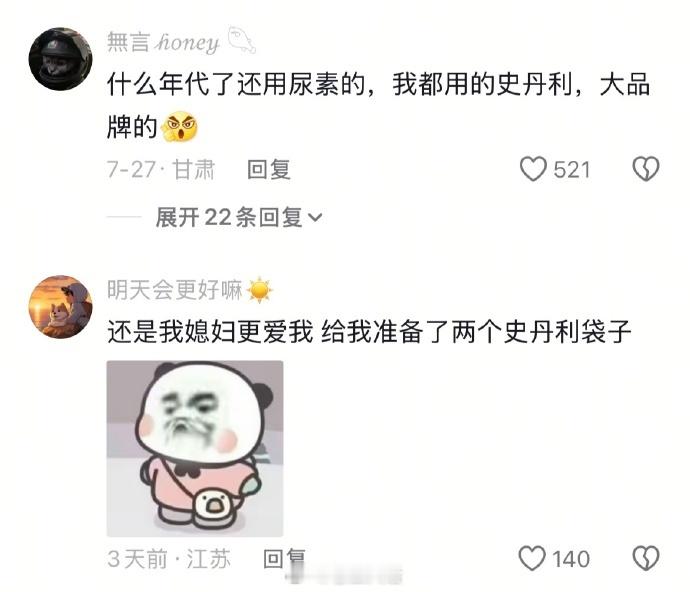Select the comment about 两个史丹利袋子
Image resolution: width=690 pixels, height=592 pixels.
369,331
